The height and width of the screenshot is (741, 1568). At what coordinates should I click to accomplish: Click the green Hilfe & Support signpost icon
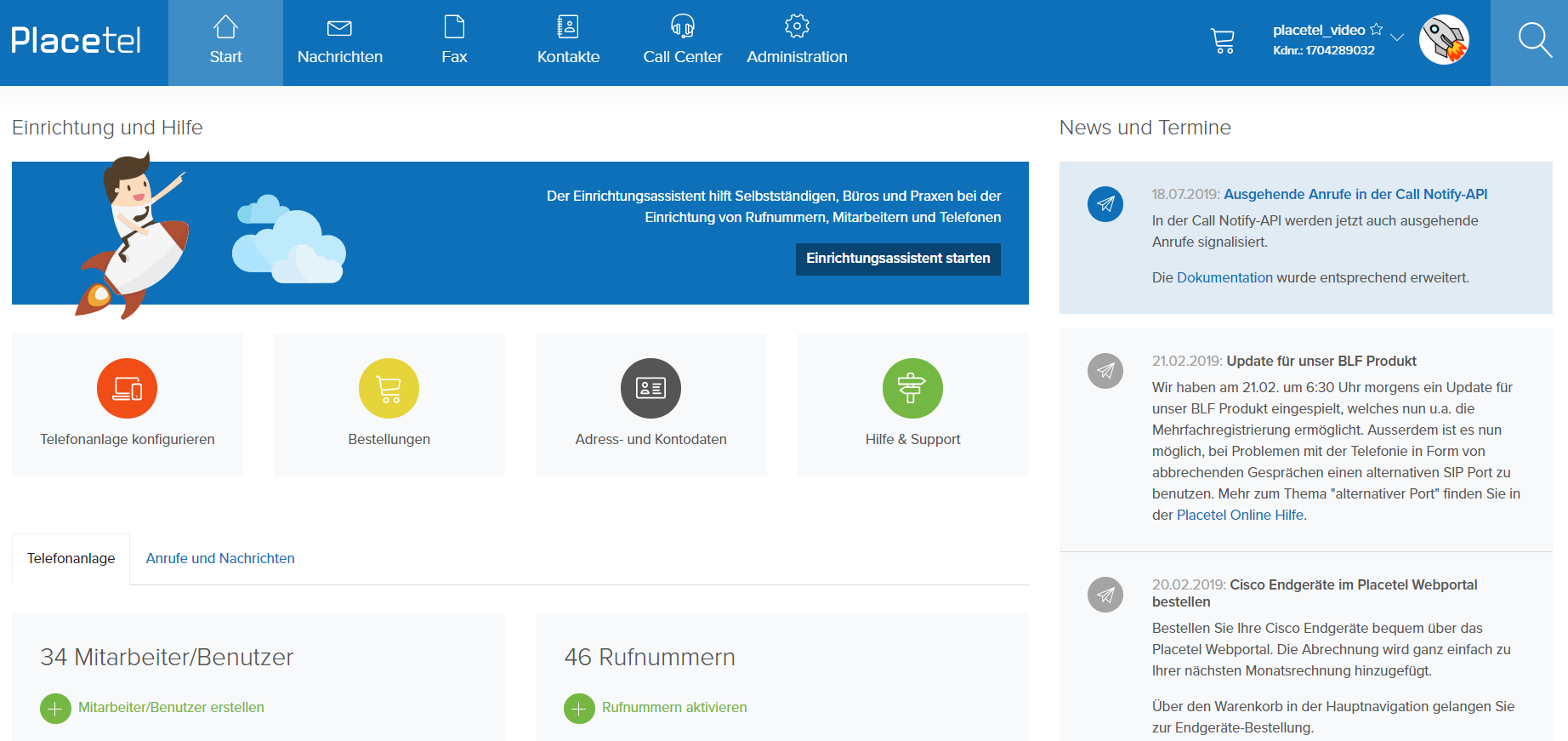[x=913, y=388]
